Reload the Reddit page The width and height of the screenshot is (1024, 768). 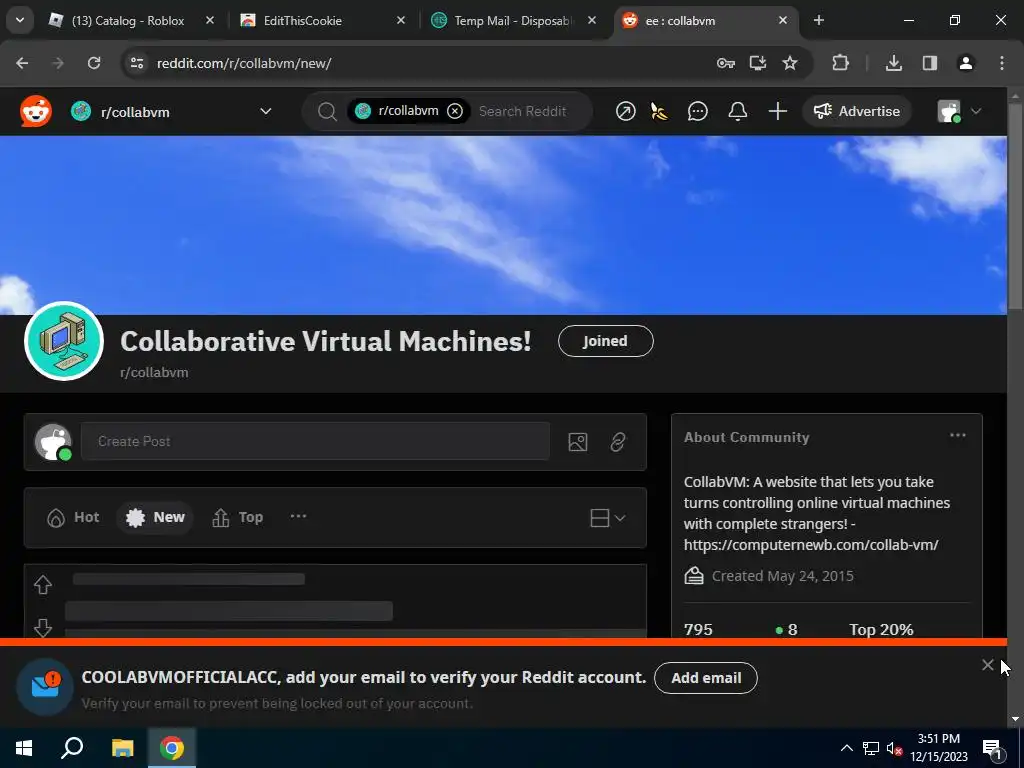coord(94,63)
